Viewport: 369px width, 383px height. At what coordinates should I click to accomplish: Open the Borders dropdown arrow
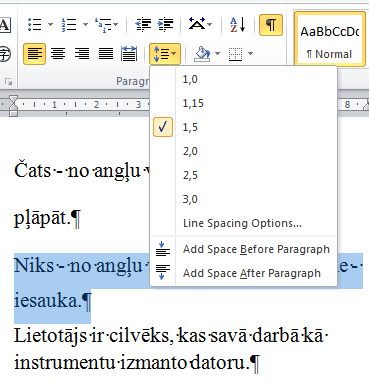coord(251,54)
